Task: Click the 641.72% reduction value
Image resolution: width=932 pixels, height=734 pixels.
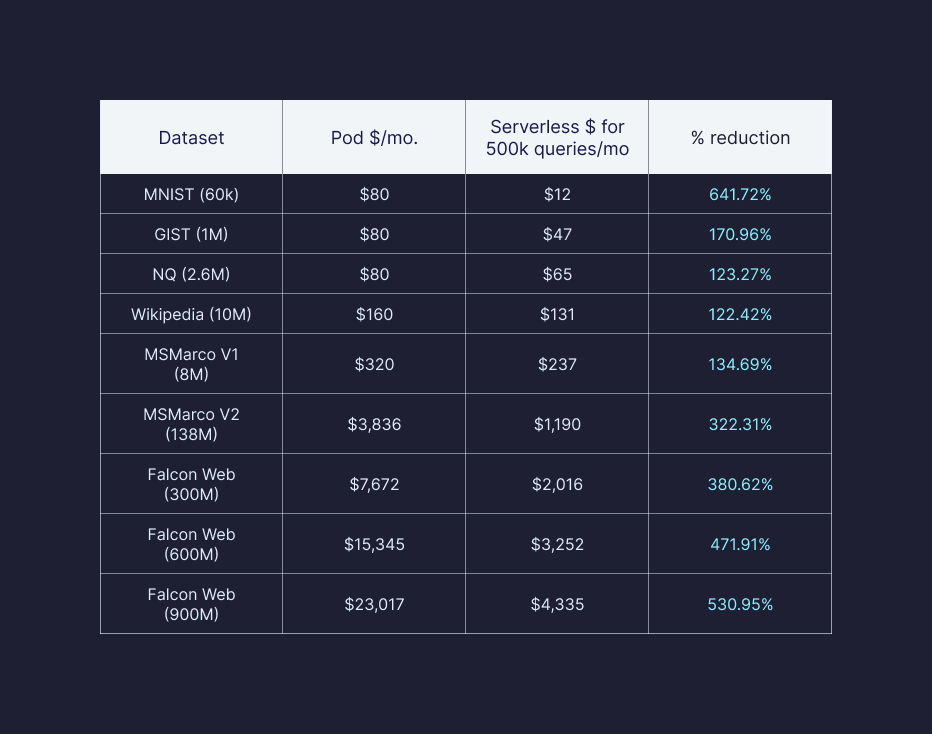Action: coord(740,195)
